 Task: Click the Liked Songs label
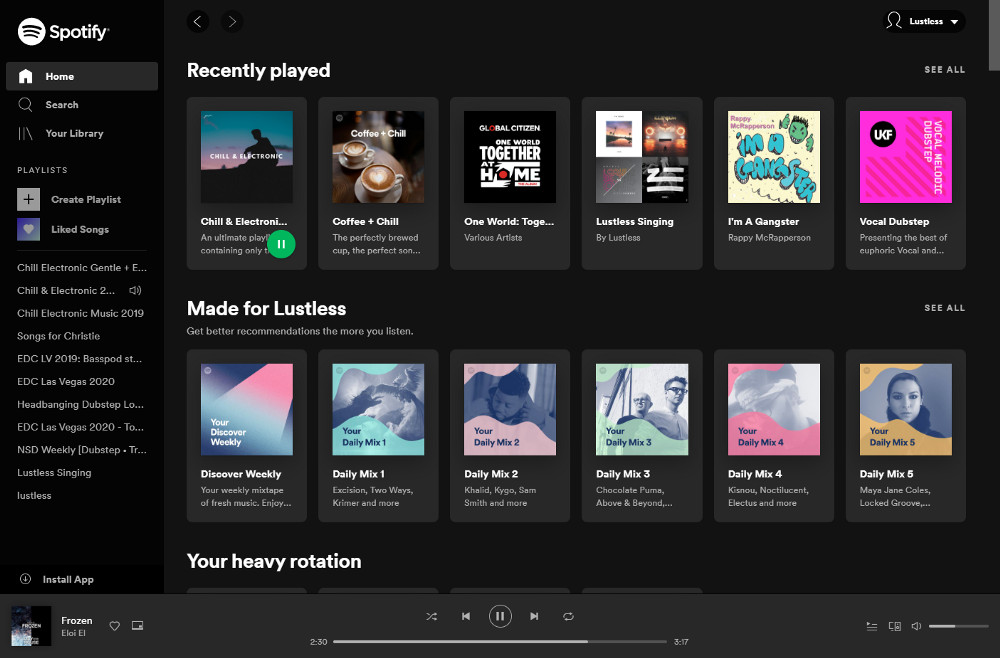[80, 230]
